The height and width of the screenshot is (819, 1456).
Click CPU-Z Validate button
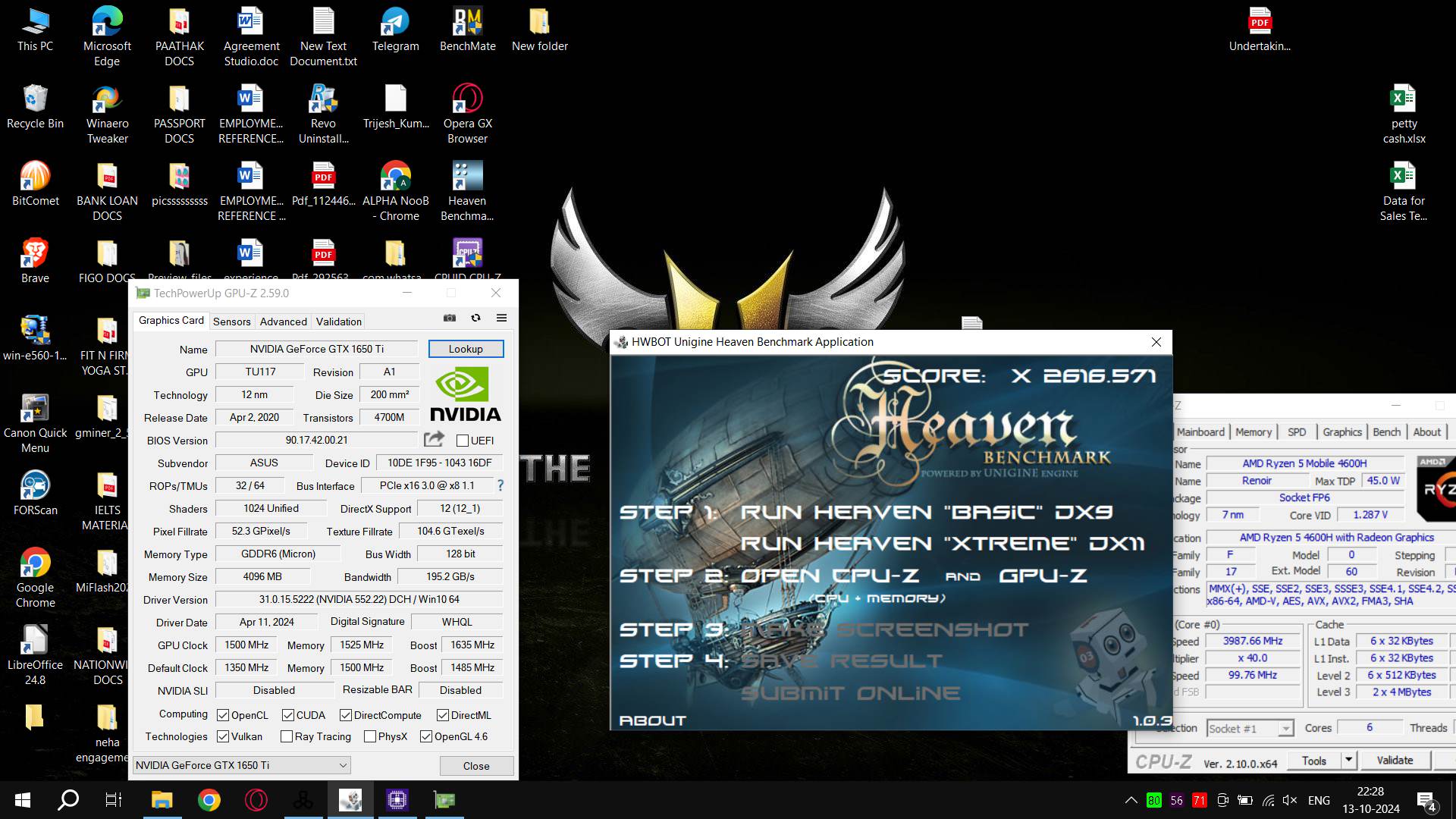click(1395, 760)
